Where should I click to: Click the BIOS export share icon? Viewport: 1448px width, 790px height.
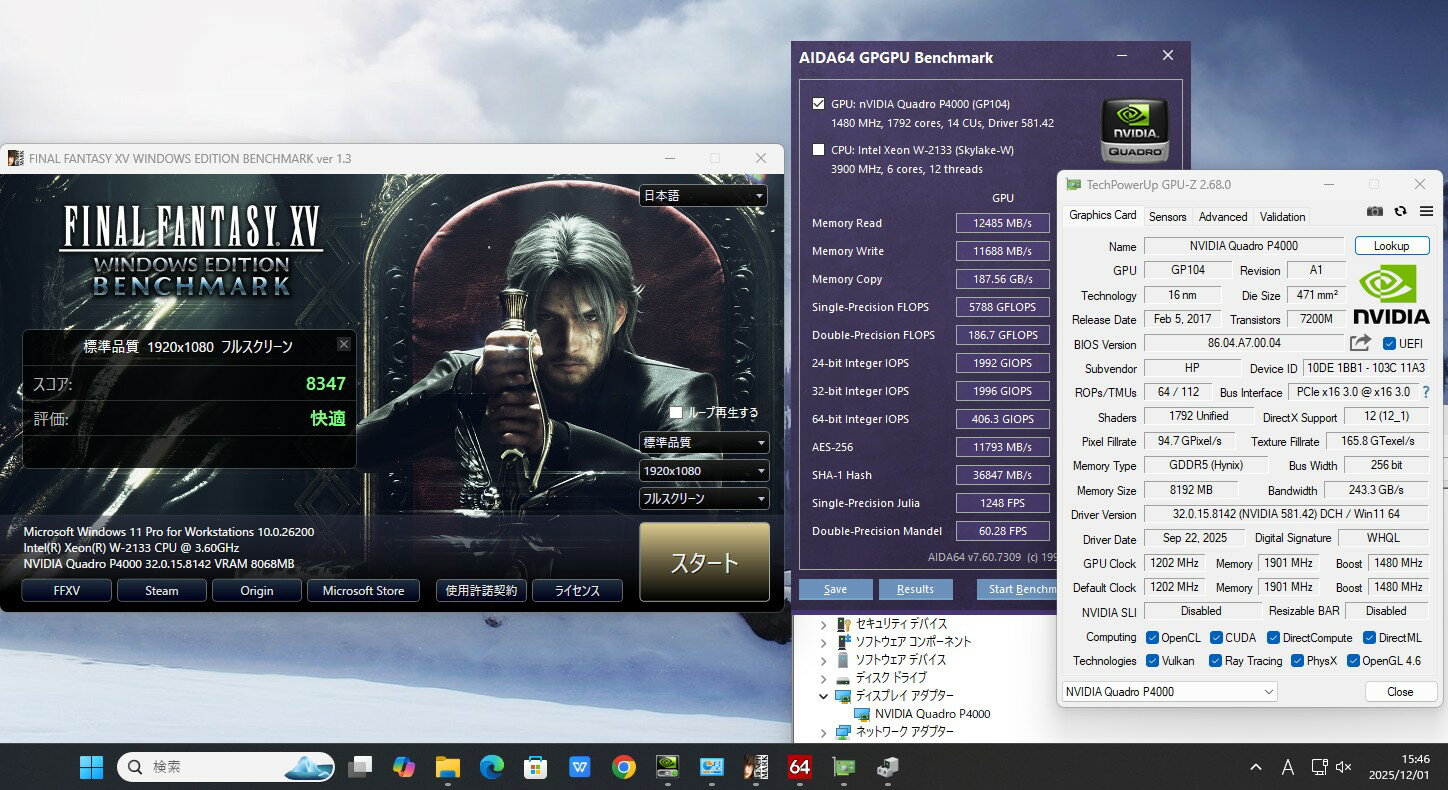[1359, 343]
